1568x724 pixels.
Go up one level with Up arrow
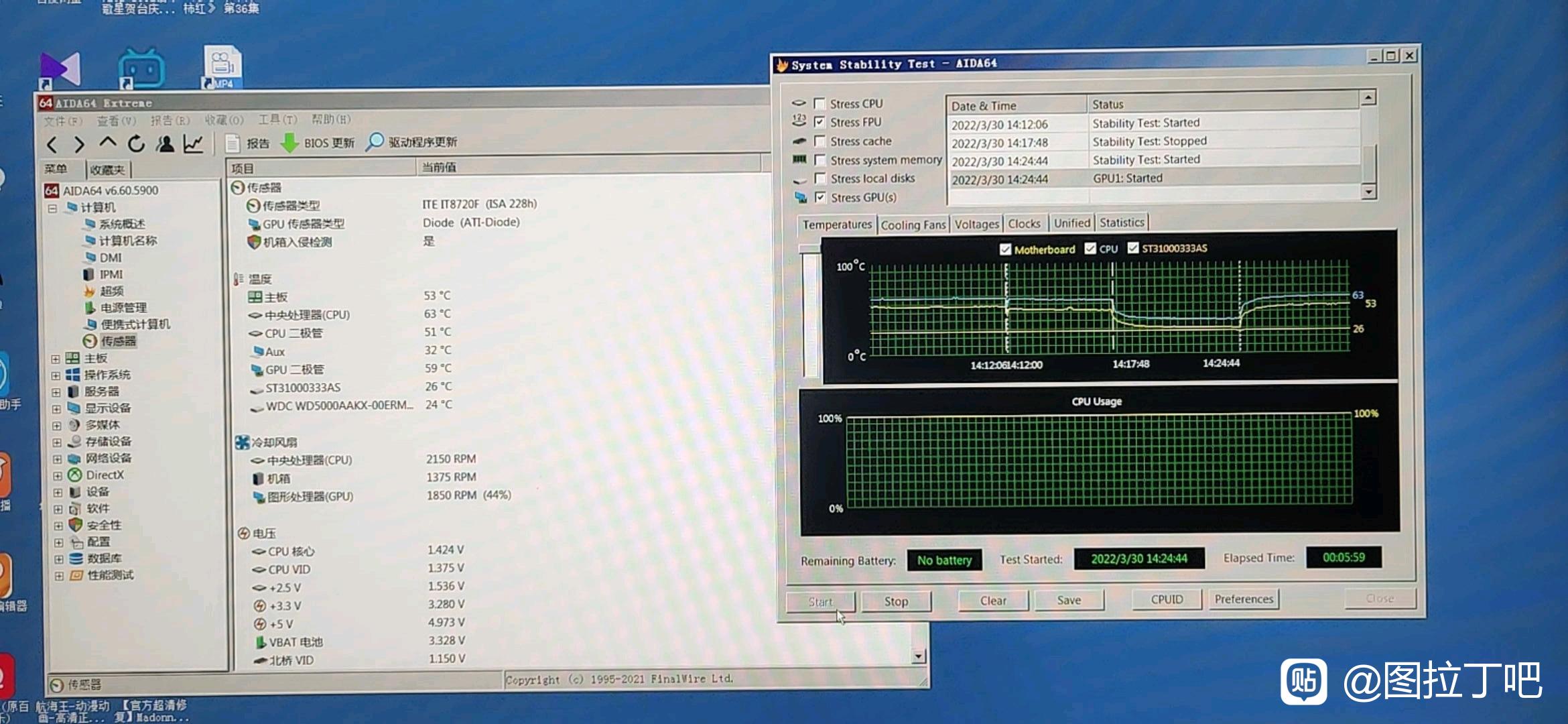click(107, 142)
